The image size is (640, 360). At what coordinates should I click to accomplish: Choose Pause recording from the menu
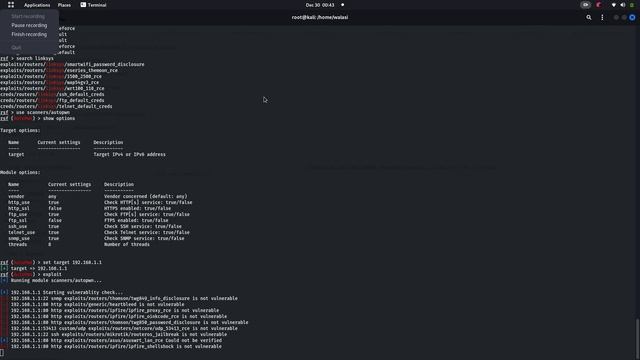(x=29, y=25)
